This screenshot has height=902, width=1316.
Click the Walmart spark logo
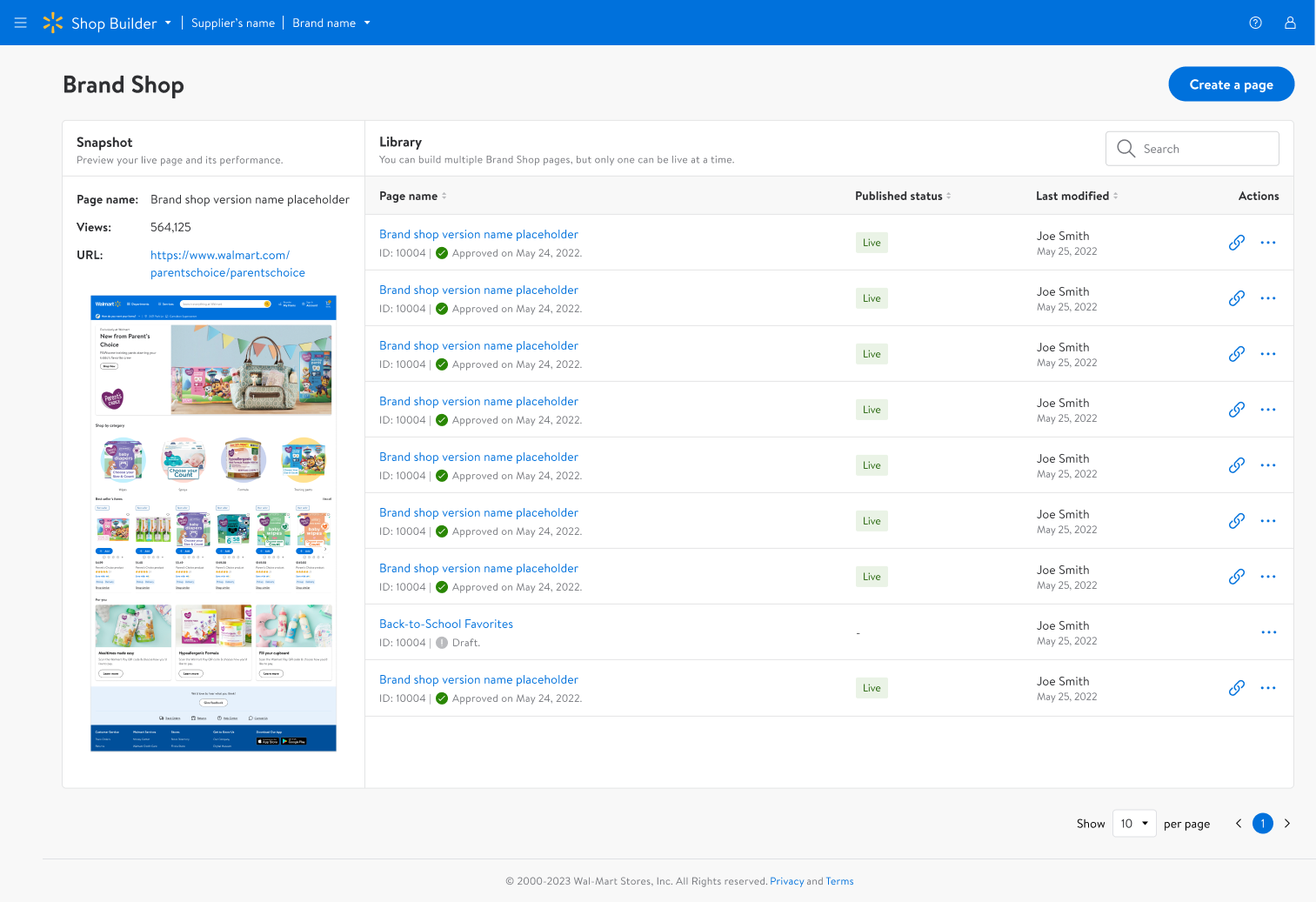pos(53,23)
